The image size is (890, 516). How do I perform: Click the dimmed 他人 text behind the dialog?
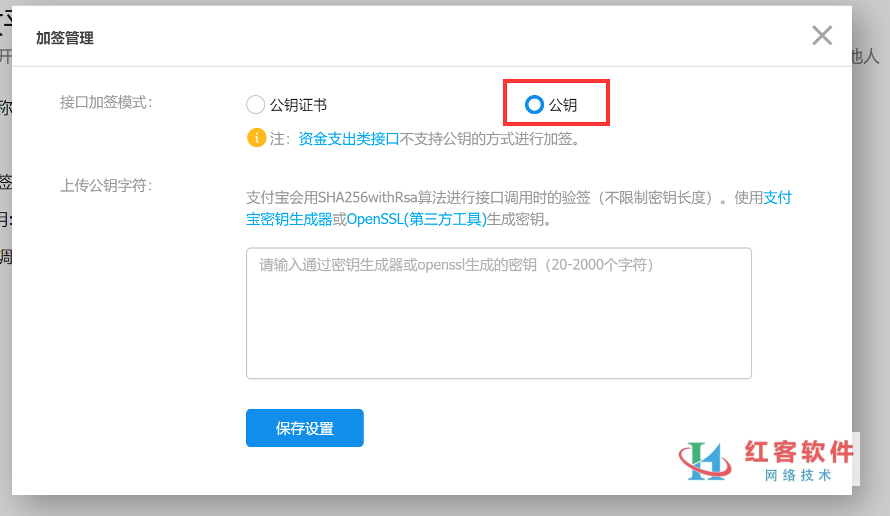click(x=866, y=56)
